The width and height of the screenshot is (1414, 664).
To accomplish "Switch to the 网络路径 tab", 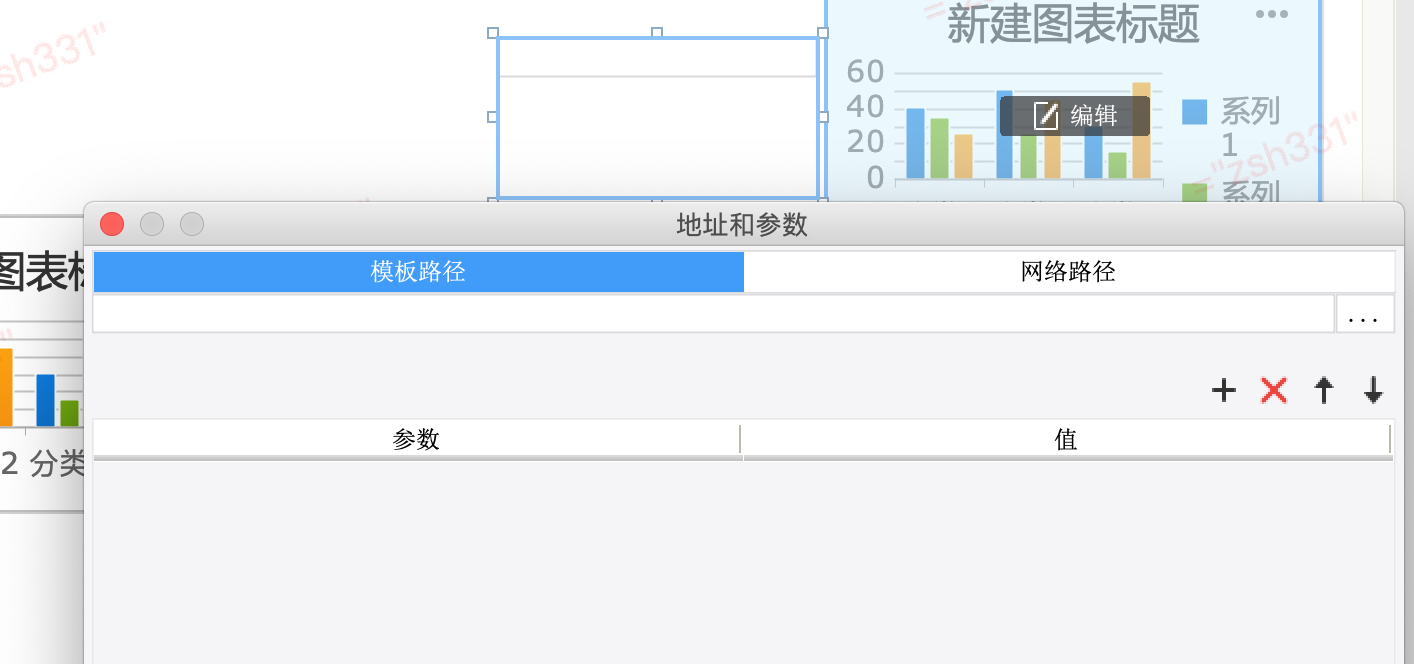I will (1069, 272).
